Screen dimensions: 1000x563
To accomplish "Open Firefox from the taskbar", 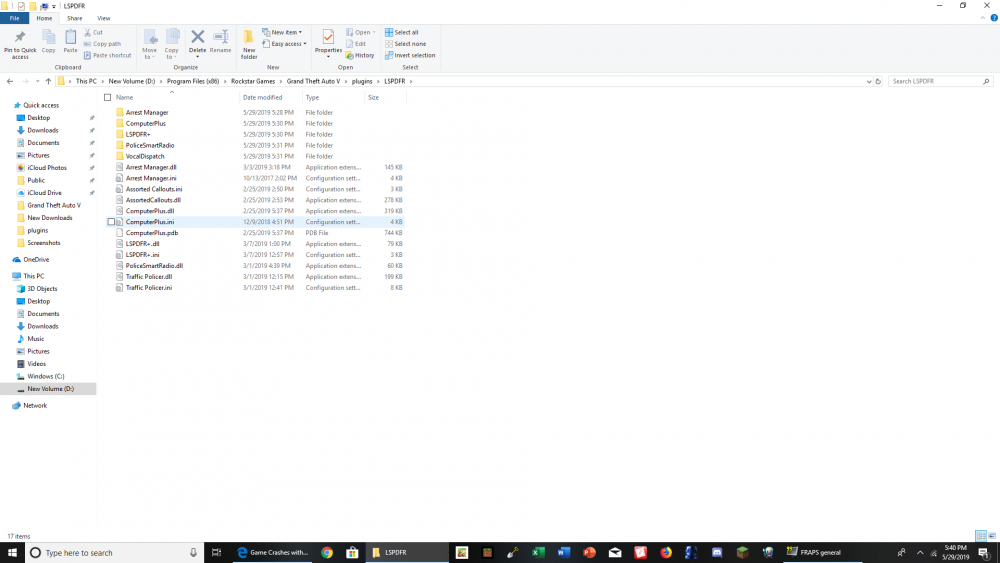I will coord(666,553).
